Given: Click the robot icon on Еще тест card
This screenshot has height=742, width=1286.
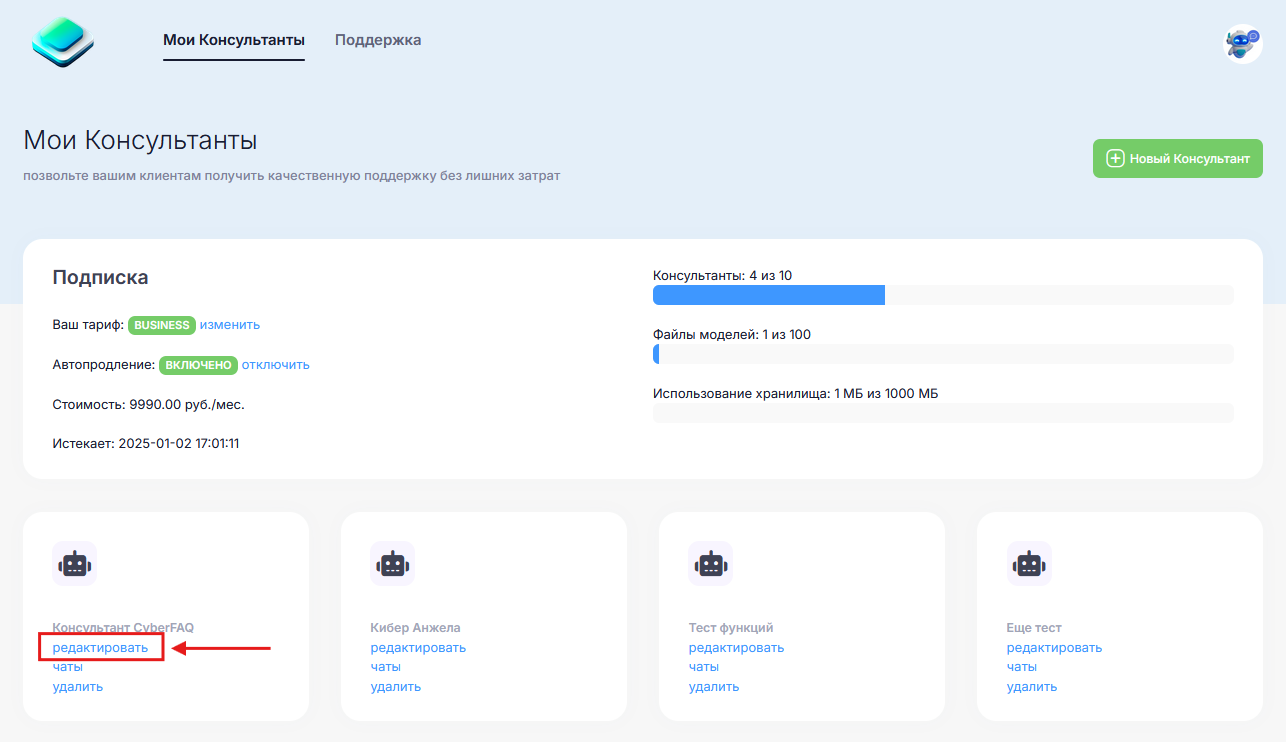Looking at the screenshot, I should coord(1029,563).
